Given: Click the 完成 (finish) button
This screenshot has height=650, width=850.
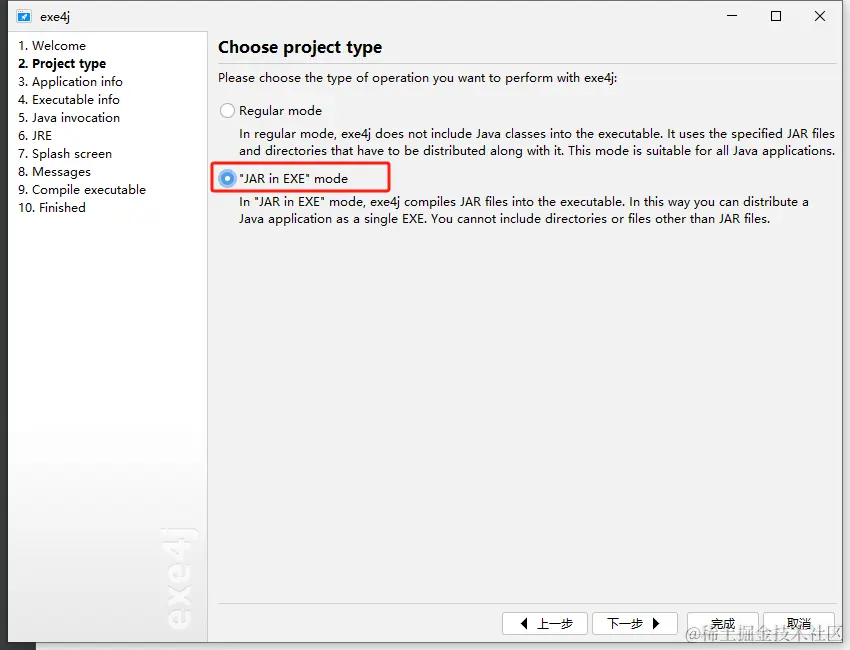Looking at the screenshot, I should pyautogui.click(x=723, y=623).
